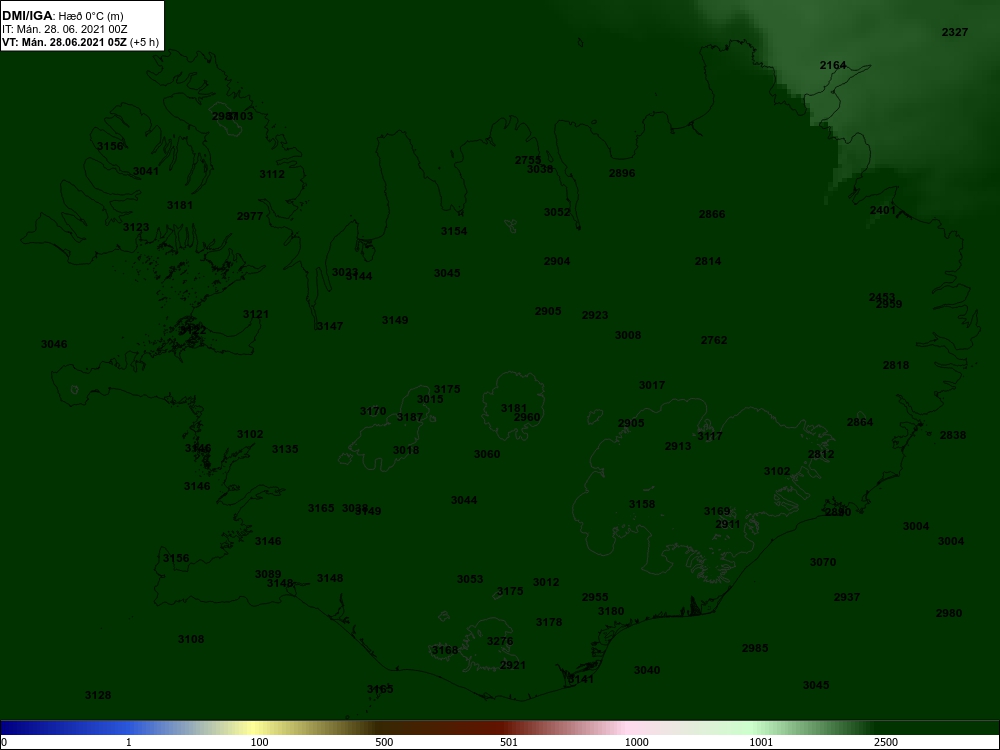
Task: Pick the 3178 map label
Action: [x=549, y=622]
